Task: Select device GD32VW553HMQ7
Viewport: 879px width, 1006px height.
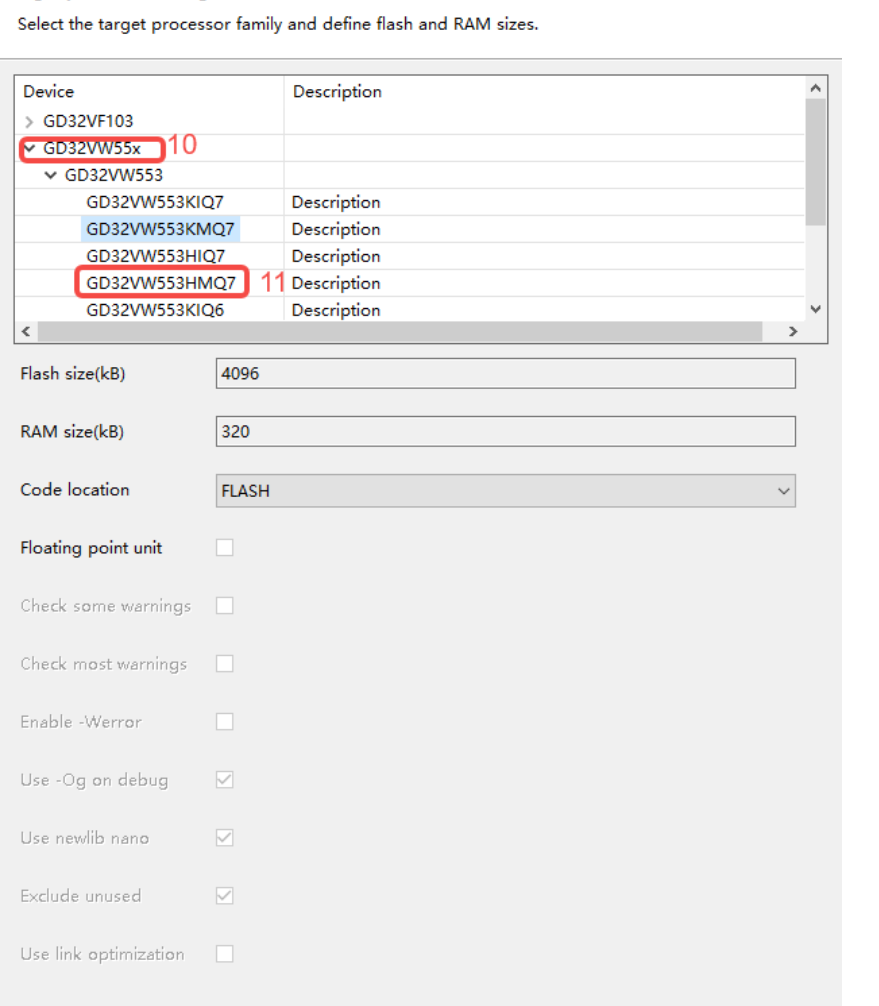Action: 160,284
